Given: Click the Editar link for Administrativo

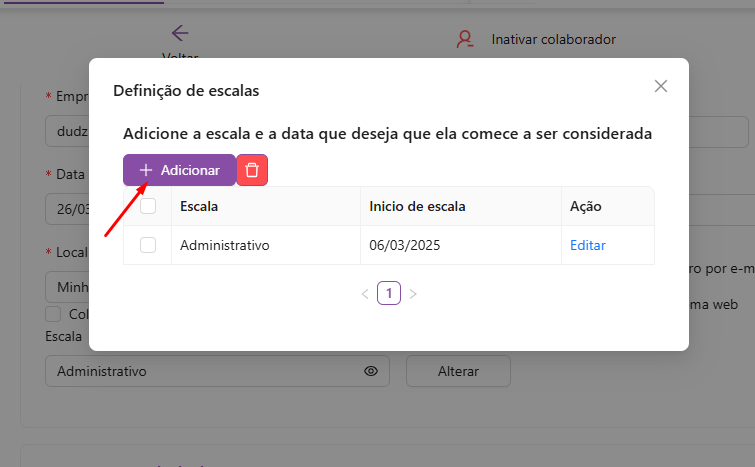Looking at the screenshot, I should pyautogui.click(x=588, y=245).
